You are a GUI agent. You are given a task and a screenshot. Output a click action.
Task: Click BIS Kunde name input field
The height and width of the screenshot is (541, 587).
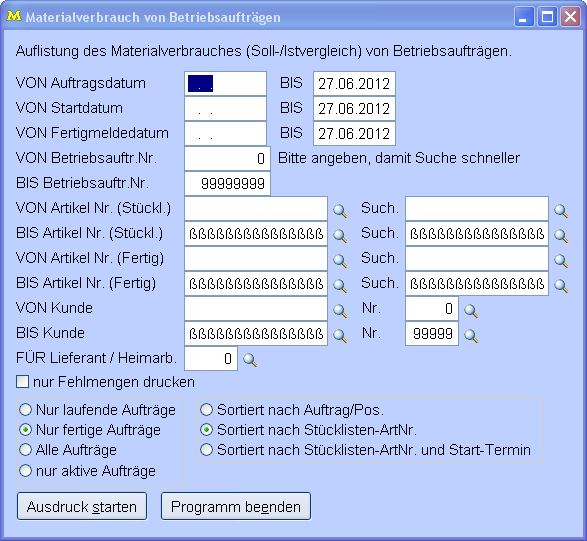(256, 333)
